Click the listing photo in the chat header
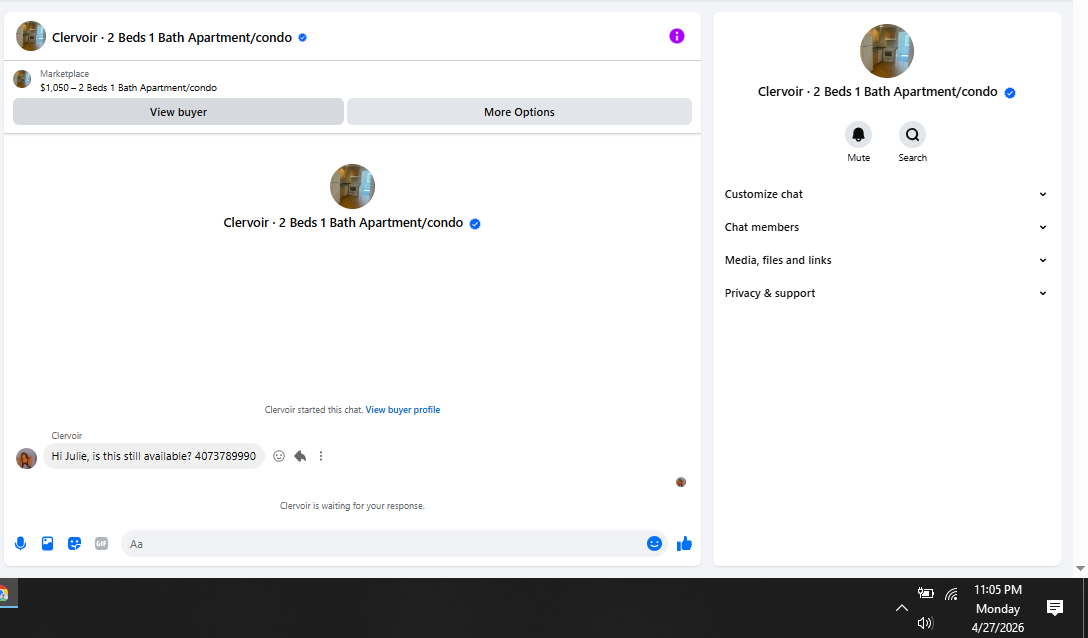1088x638 pixels. coord(31,36)
